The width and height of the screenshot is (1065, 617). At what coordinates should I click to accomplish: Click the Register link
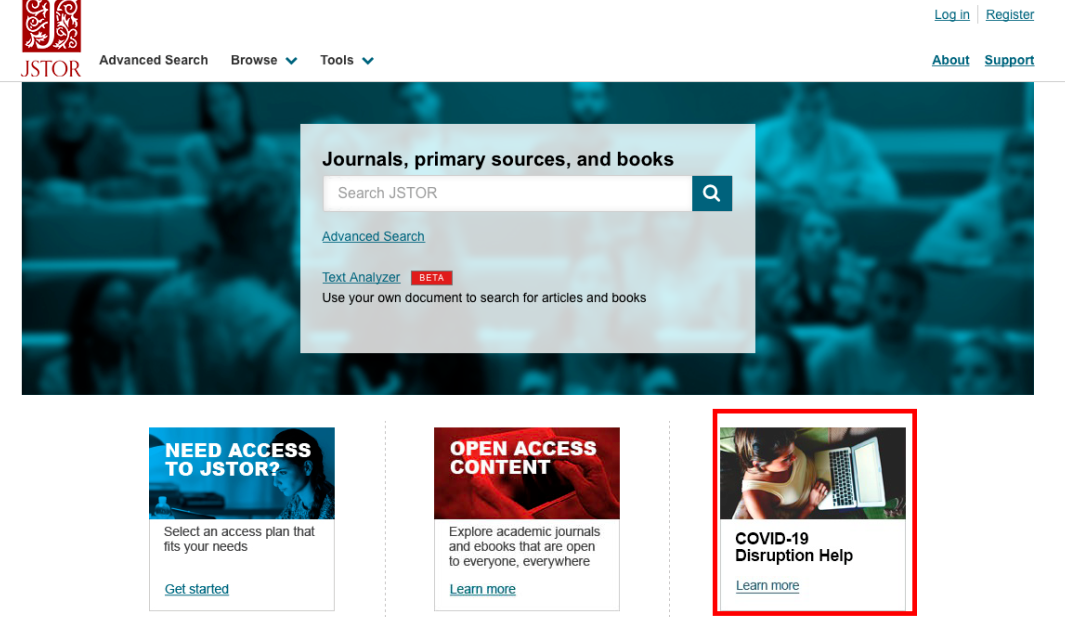point(1009,15)
